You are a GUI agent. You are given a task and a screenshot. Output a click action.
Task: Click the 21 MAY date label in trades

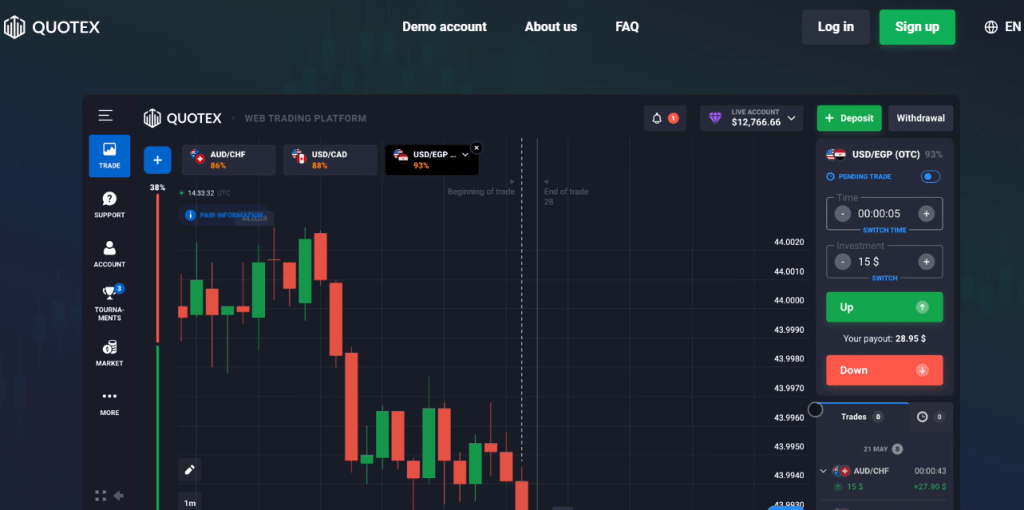pos(876,449)
